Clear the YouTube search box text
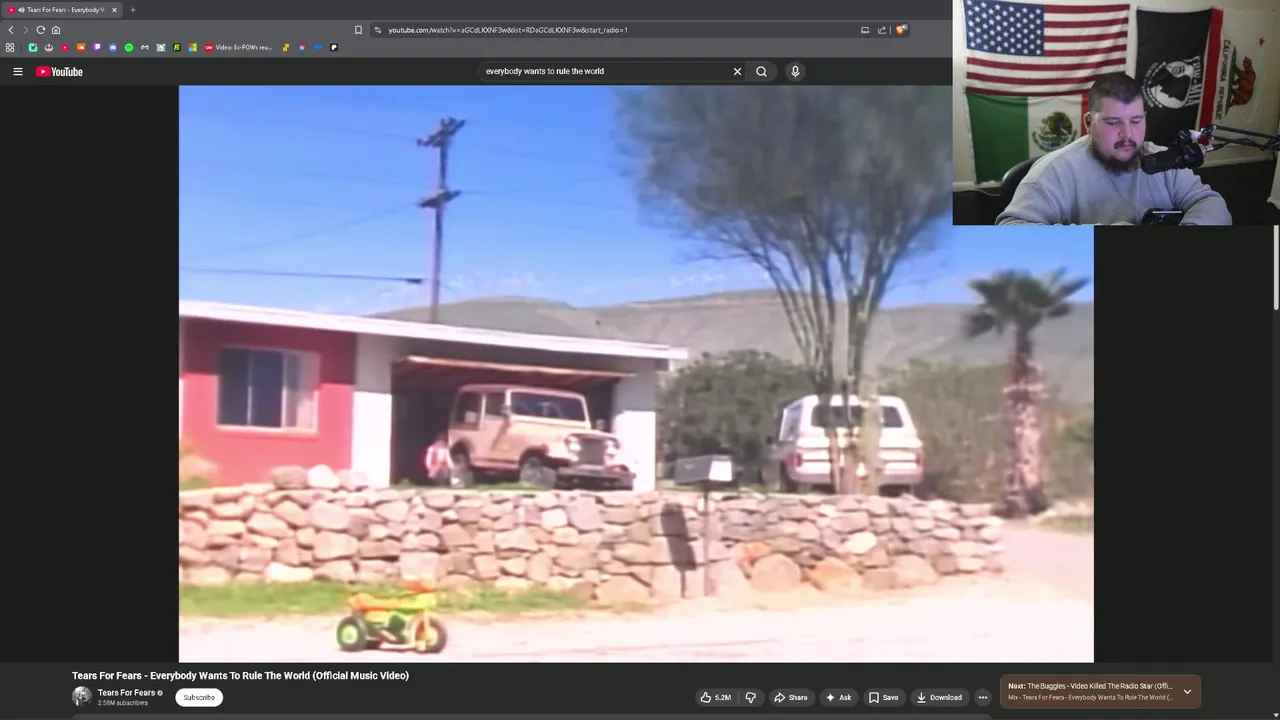 pos(737,71)
